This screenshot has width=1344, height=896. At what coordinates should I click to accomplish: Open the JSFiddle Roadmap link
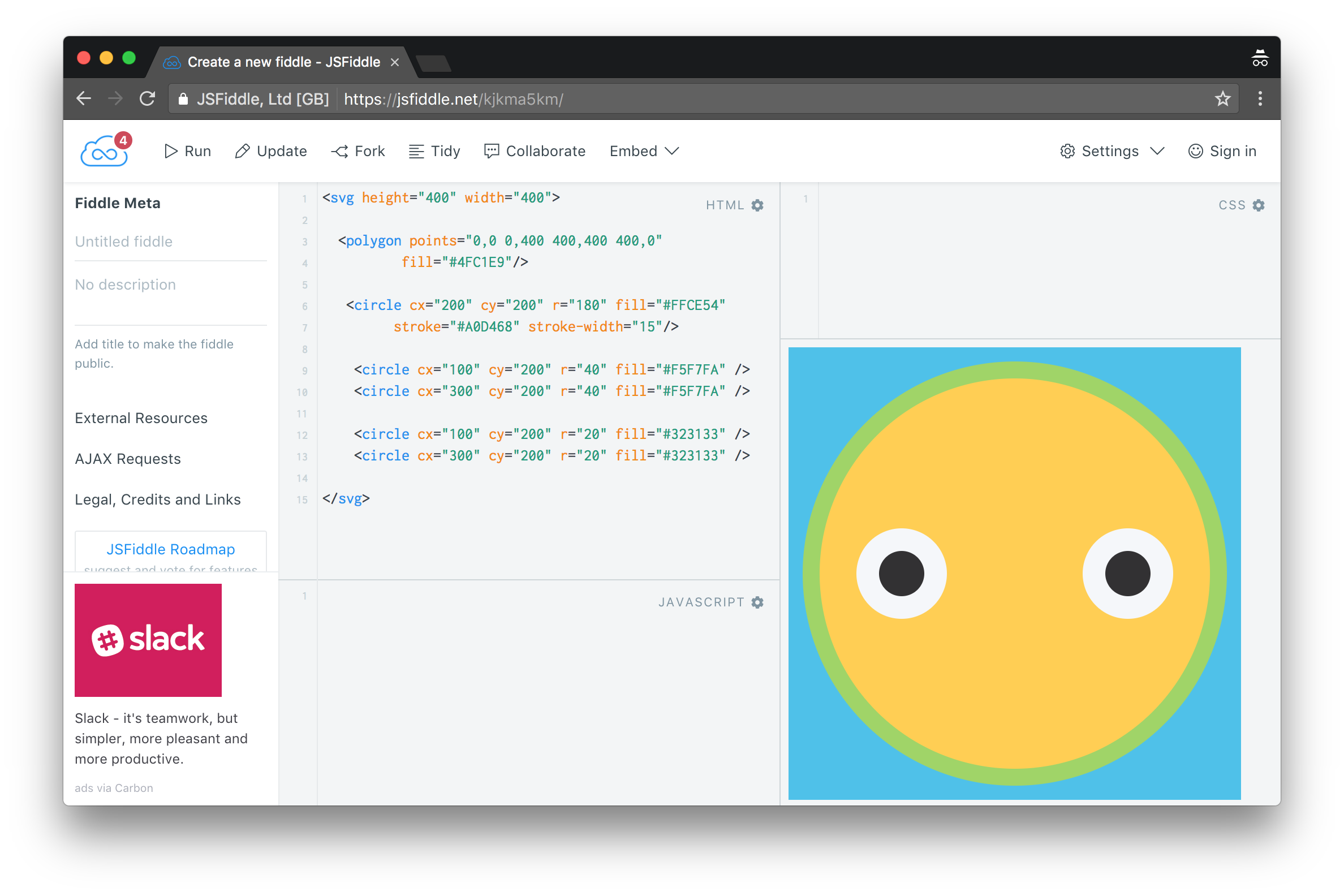170,549
